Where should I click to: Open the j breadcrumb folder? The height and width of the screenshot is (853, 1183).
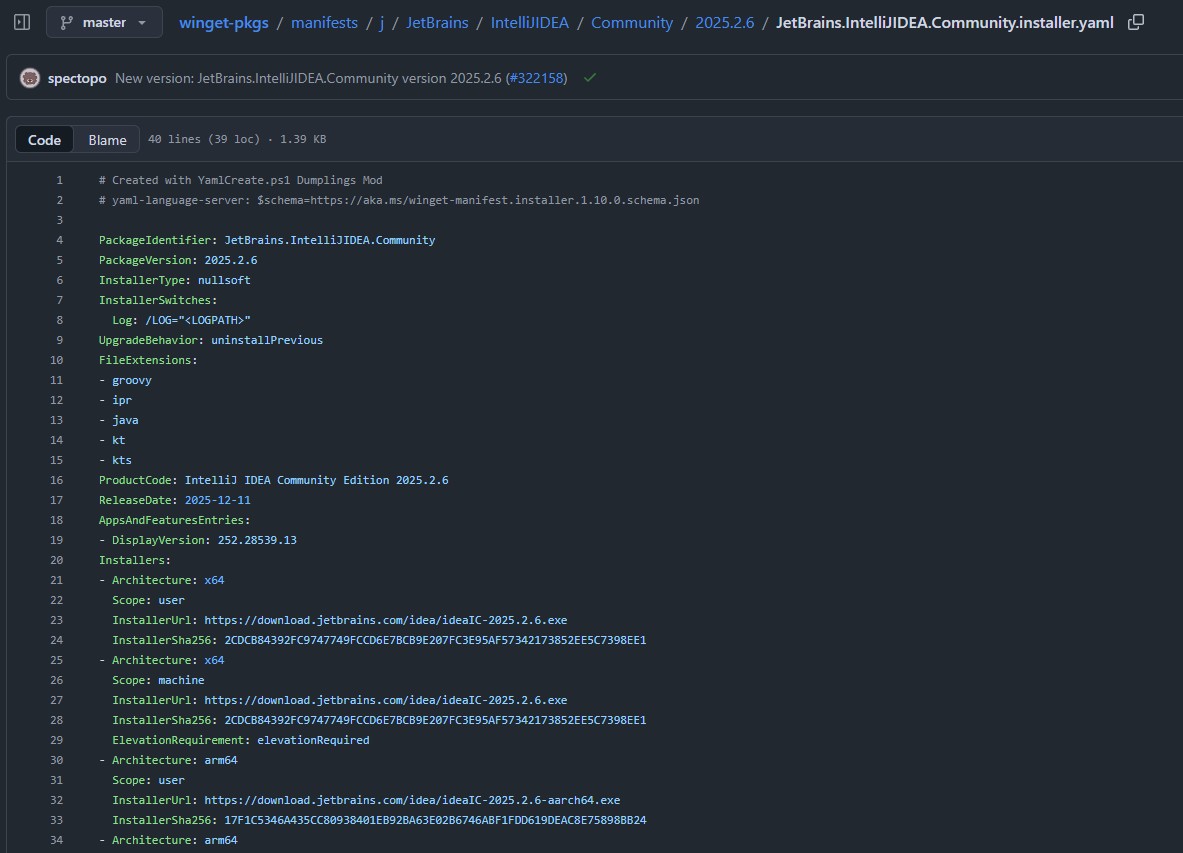point(381,22)
